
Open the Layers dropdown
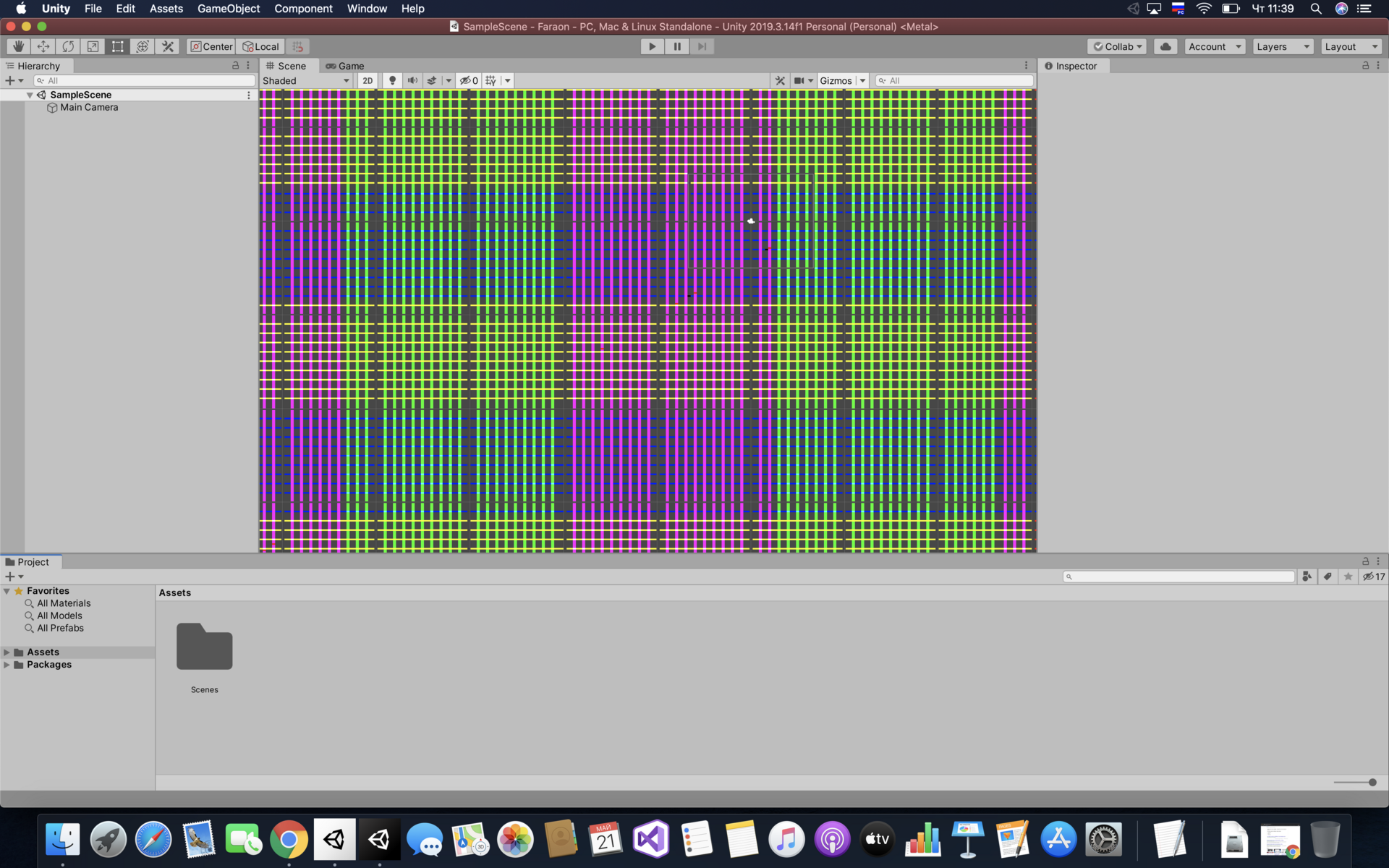(x=1283, y=46)
